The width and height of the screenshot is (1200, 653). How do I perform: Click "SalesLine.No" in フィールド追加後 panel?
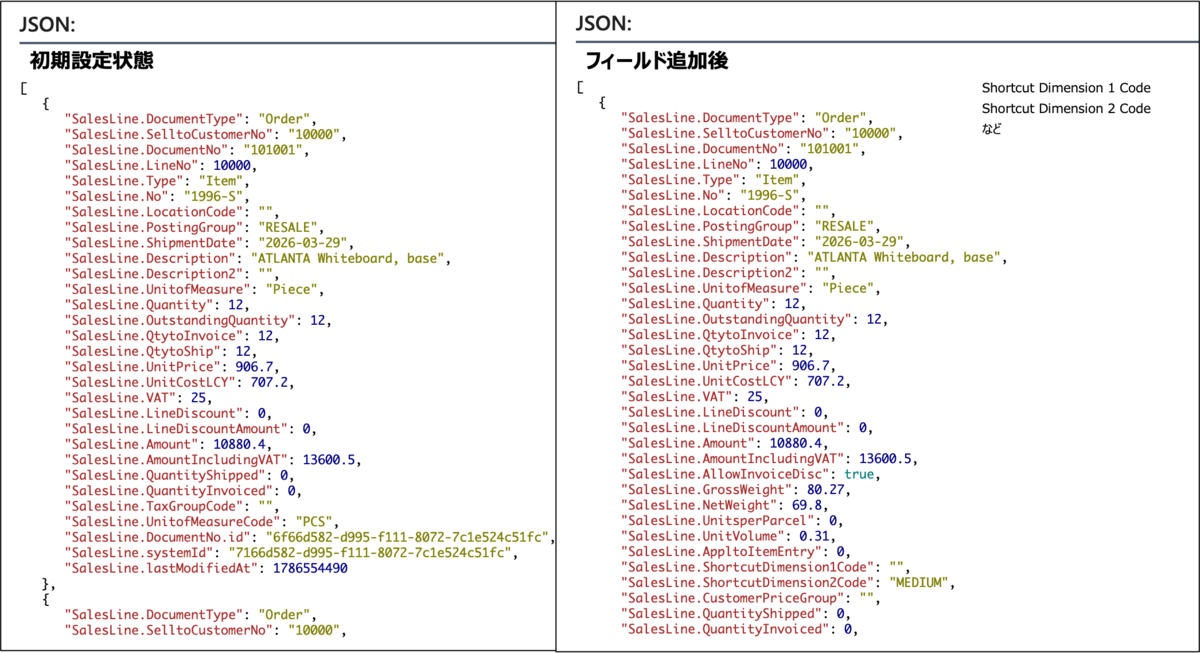671,195
